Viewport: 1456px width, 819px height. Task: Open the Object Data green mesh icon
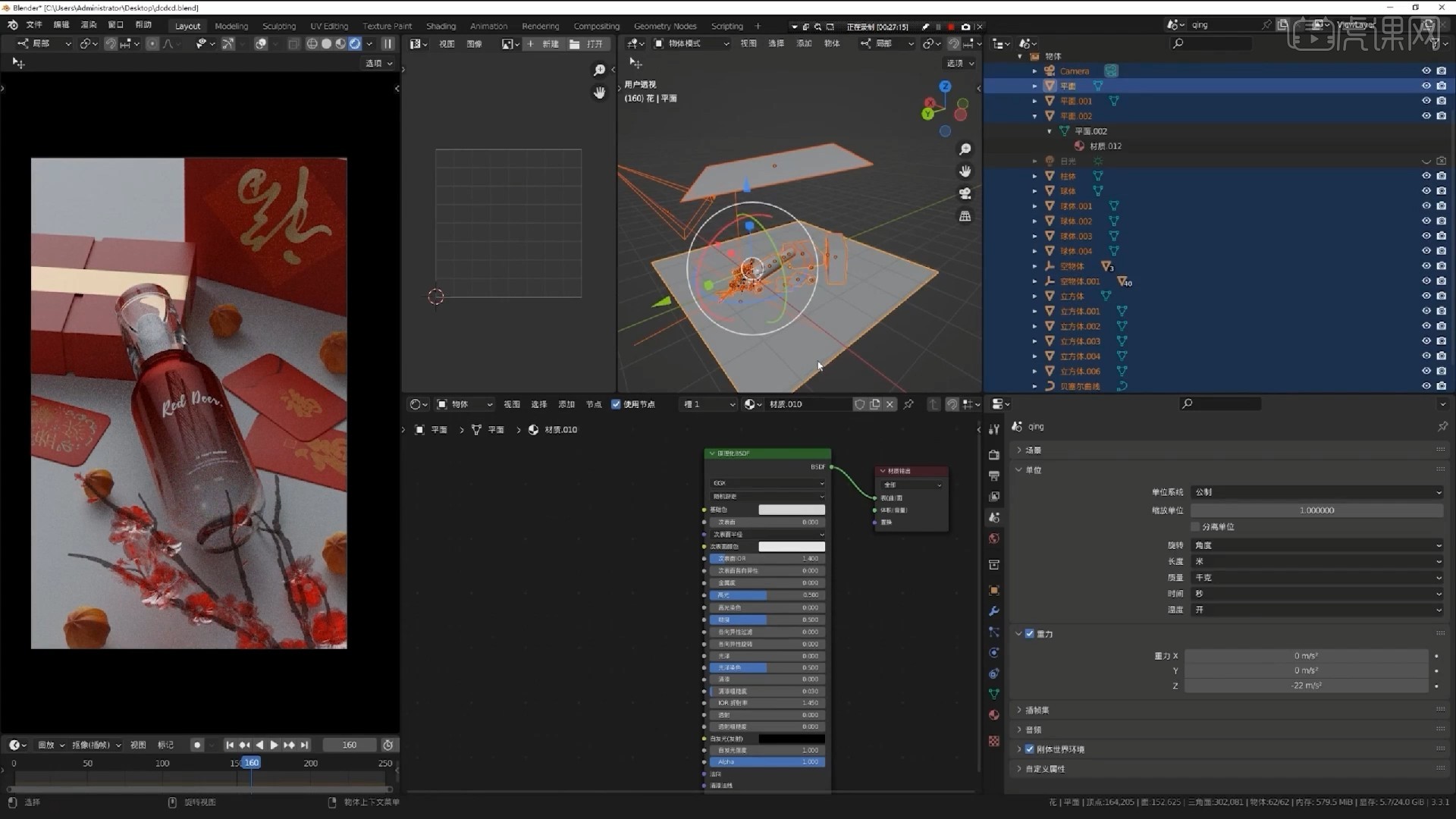click(x=994, y=694)
